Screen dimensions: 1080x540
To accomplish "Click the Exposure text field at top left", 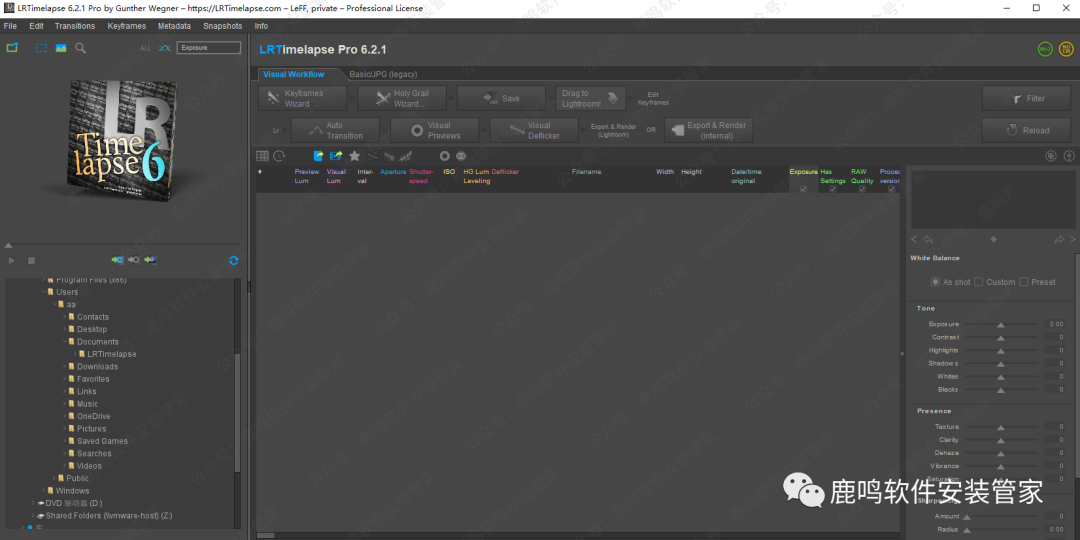I will point(209,48).
